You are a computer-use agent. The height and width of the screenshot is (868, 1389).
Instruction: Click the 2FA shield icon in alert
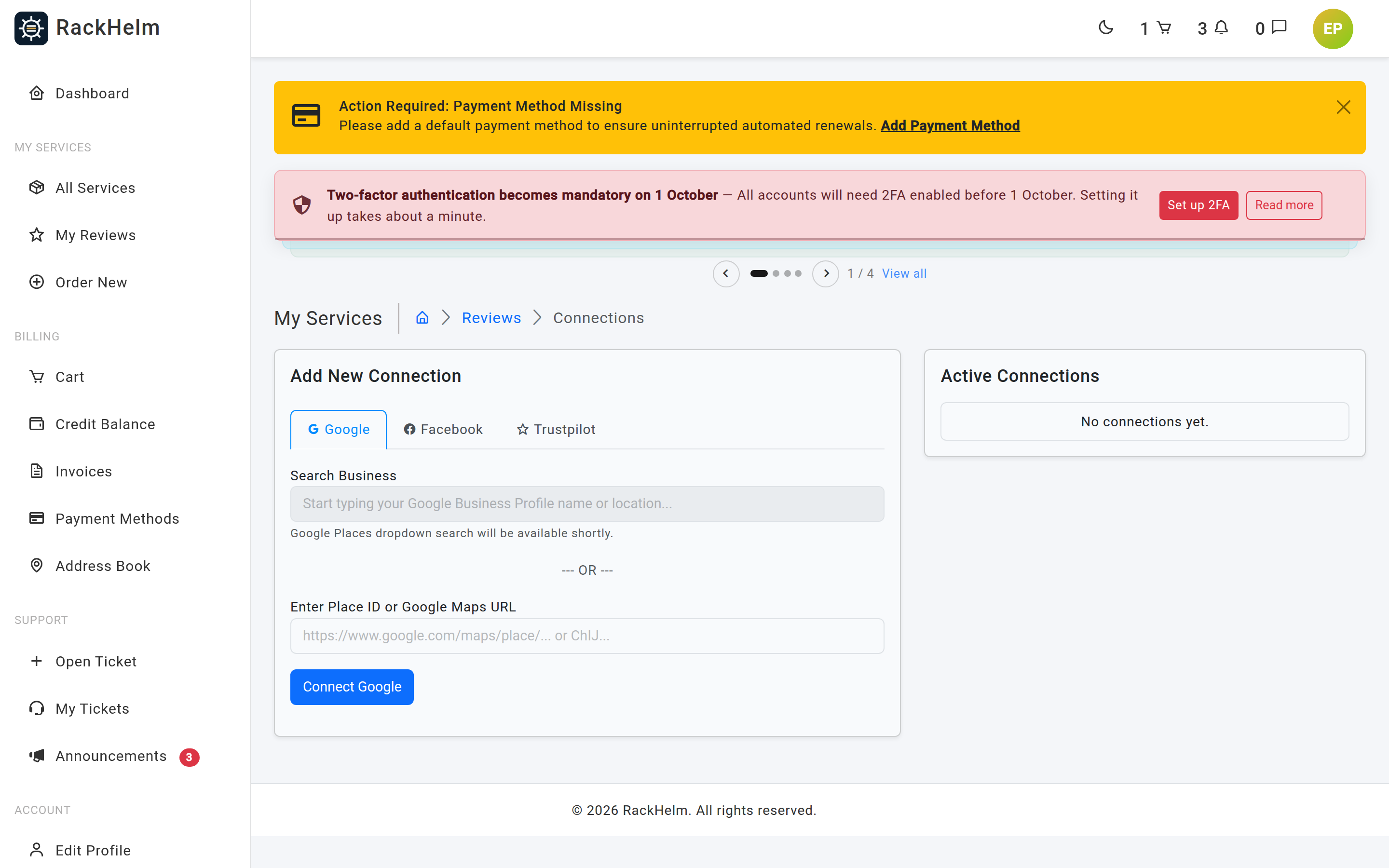[302, 205]
